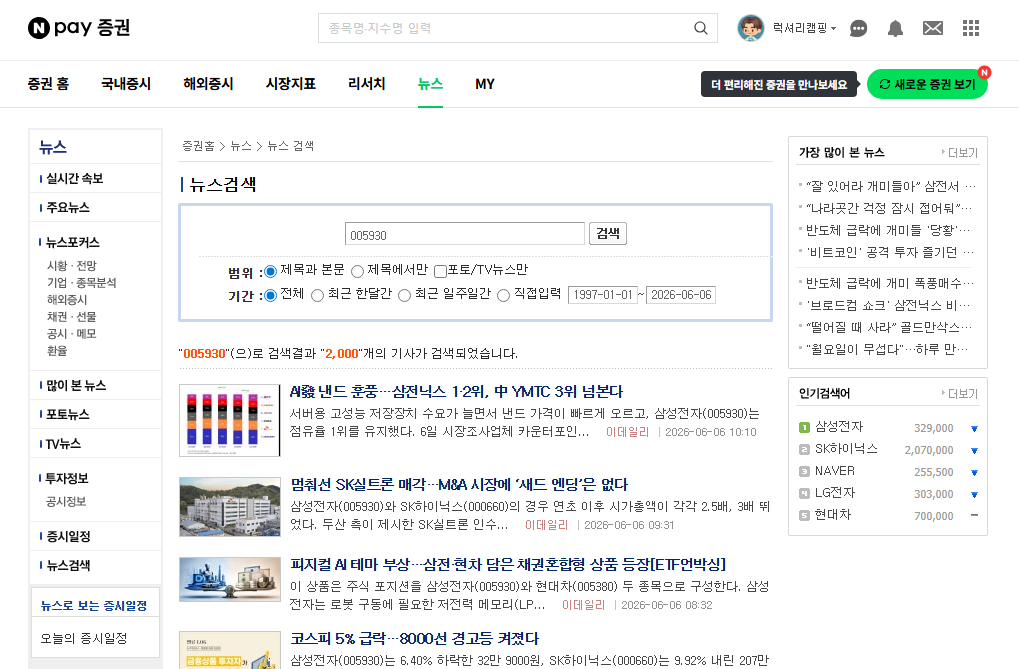
Task: Click the 뉴스 tab in navigation
Action: [430, 84]
